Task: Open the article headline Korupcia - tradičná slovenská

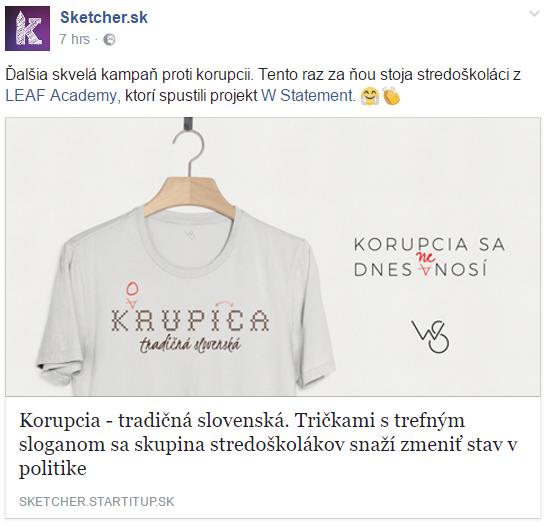Action: click(268, 444)
